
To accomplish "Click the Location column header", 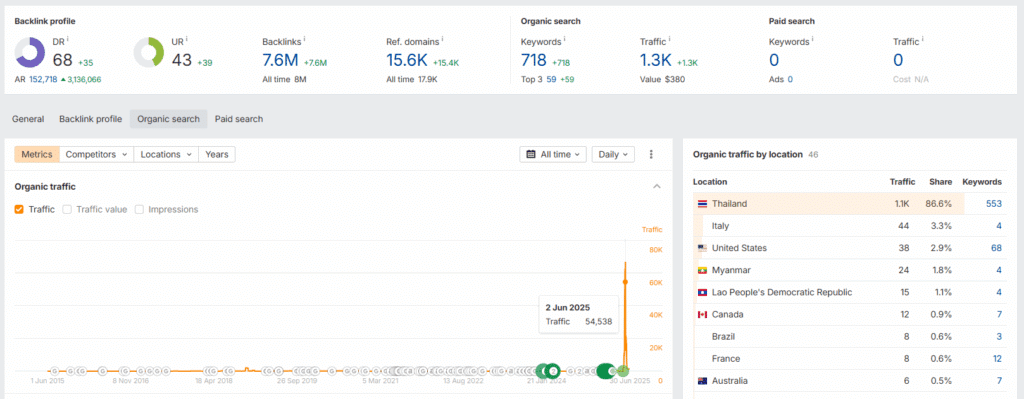I will tap(710, 182).
